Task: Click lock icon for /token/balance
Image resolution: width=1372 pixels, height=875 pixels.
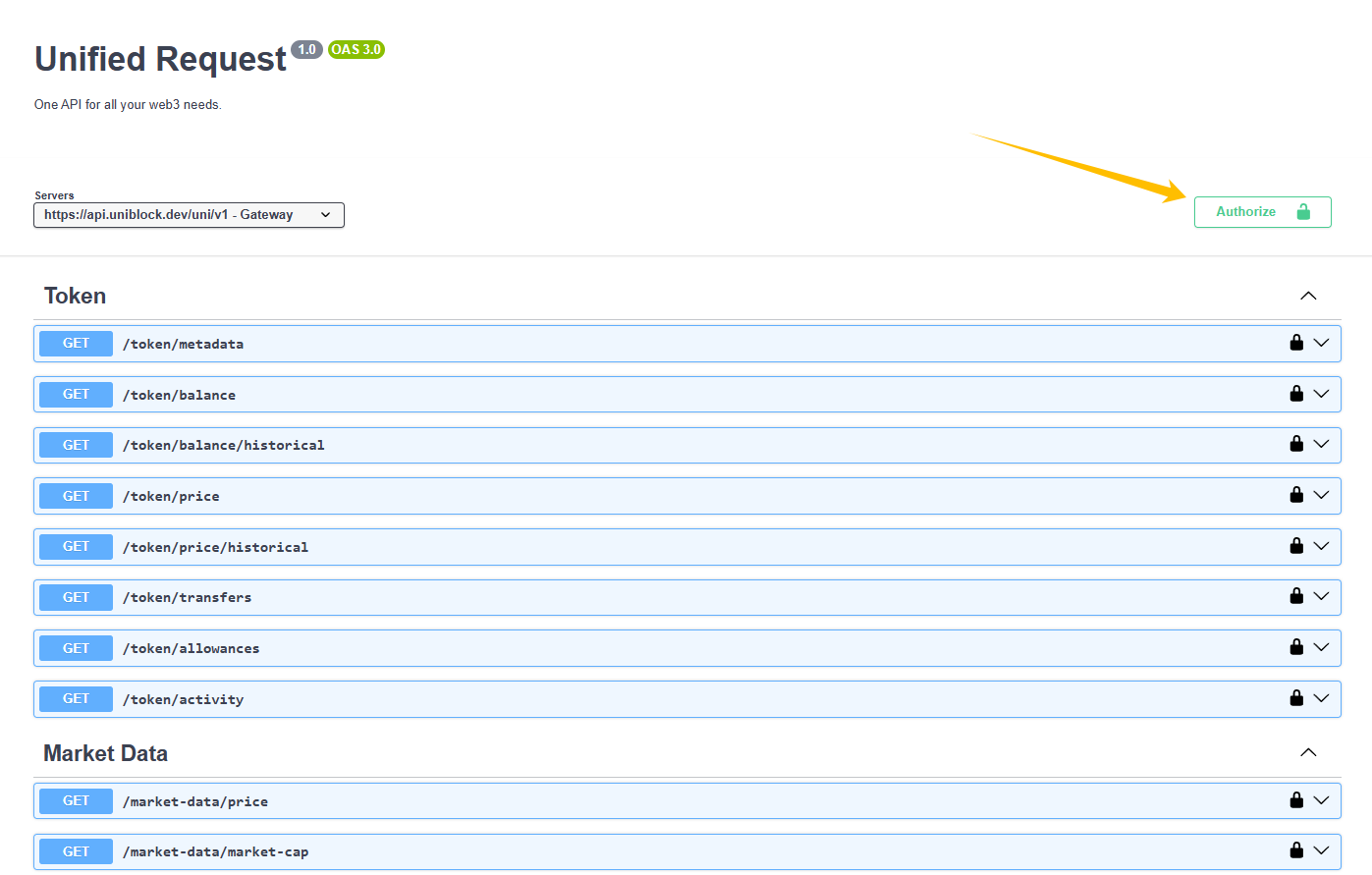Action: 1296,394
